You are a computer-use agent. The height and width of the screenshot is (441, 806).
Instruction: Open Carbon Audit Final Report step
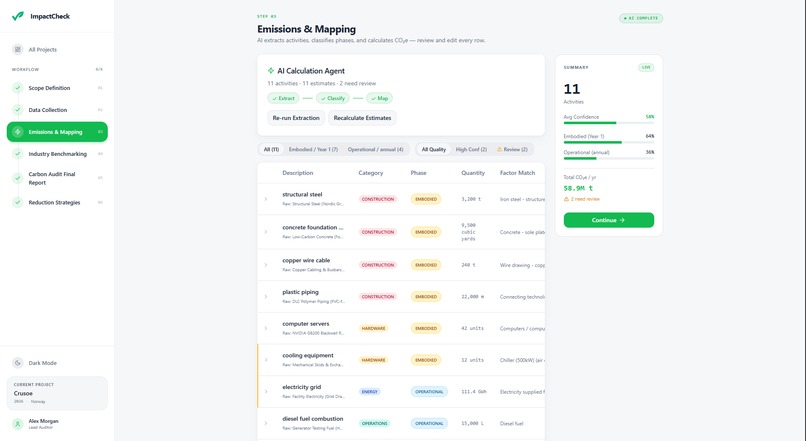point(57,178)
